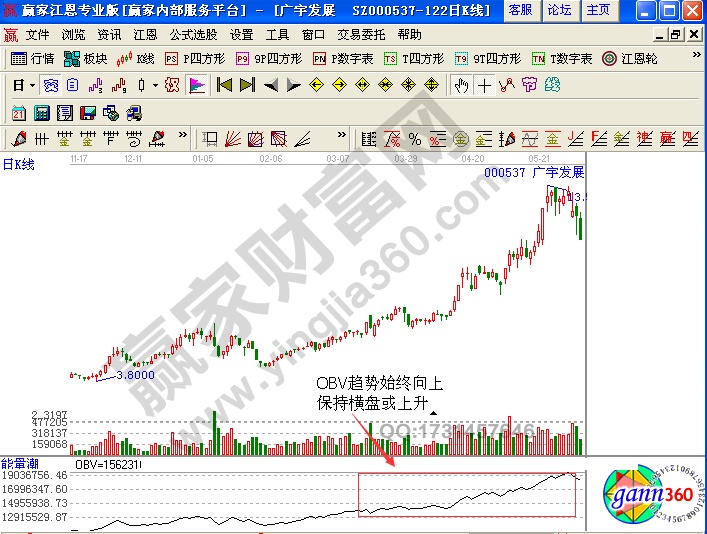
Task: Click the 论坛 forum button
Action: click(x=559, y=10)
